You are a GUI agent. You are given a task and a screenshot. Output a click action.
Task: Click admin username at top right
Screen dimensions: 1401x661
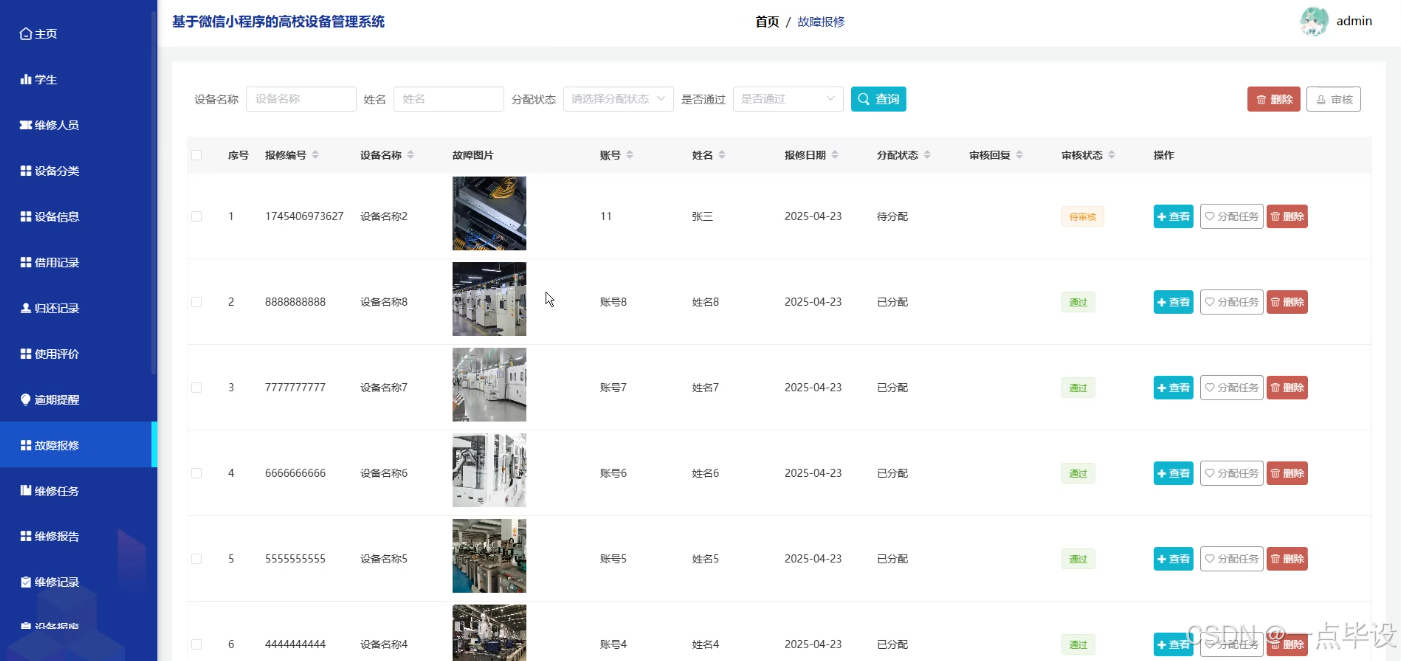pos(1354,21)
